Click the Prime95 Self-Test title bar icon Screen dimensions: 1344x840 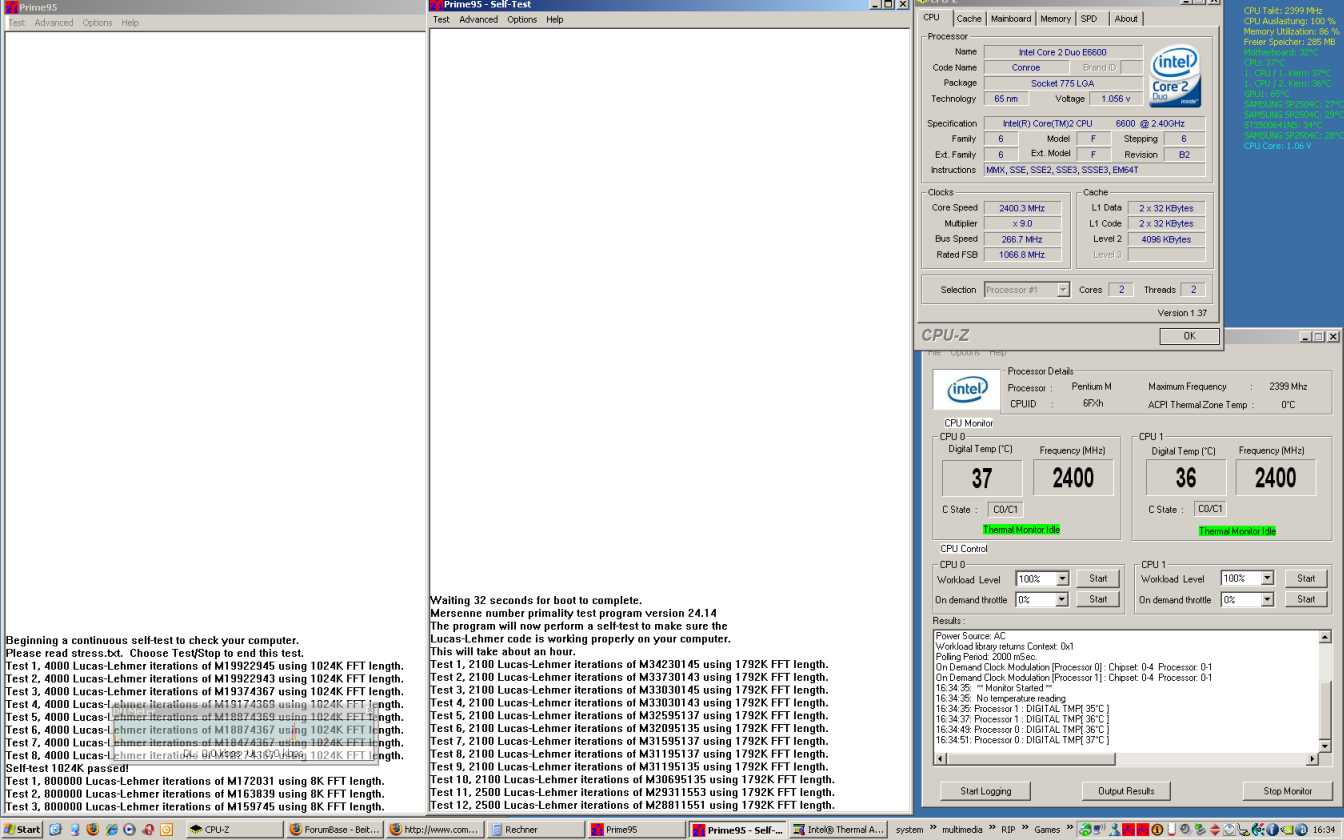click(436, 5)
